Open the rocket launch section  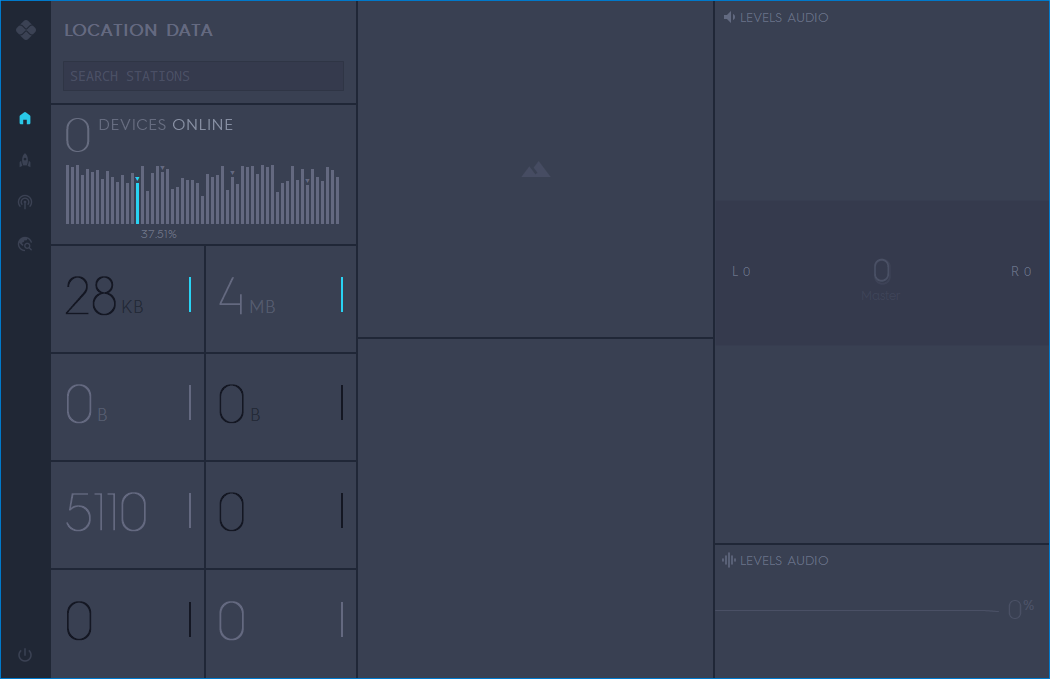click(25, 160)
